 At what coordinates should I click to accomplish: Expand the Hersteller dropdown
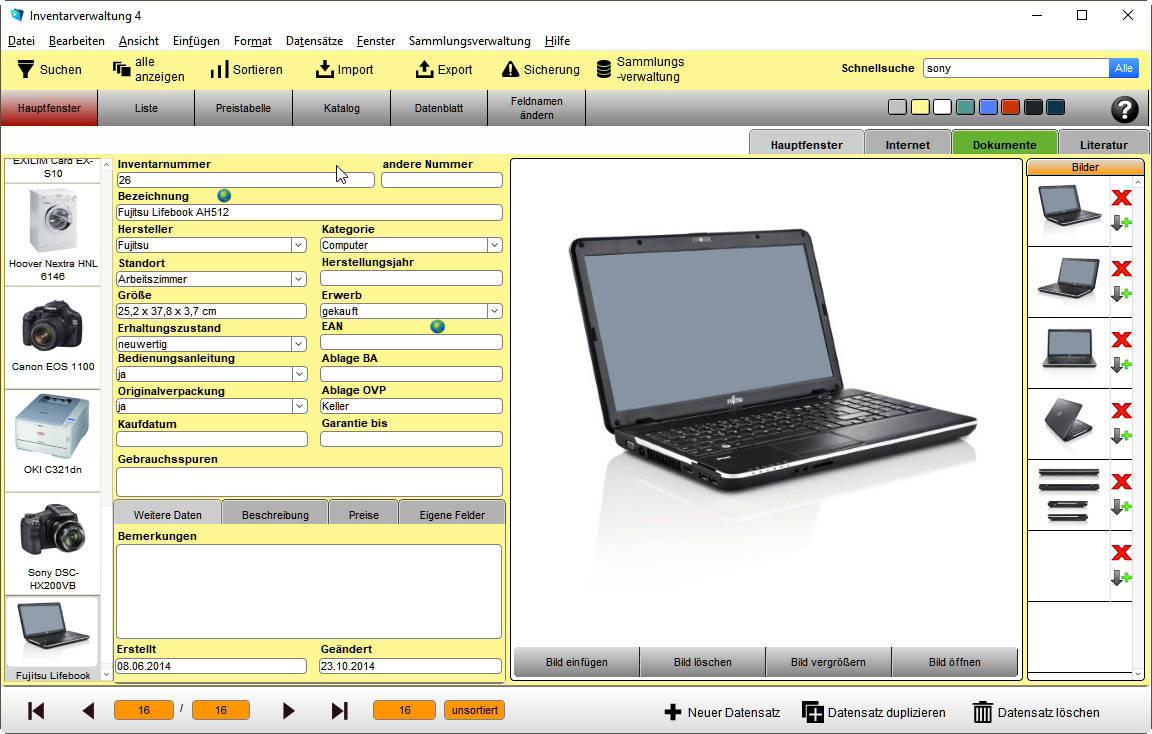(x=298, y=245)
